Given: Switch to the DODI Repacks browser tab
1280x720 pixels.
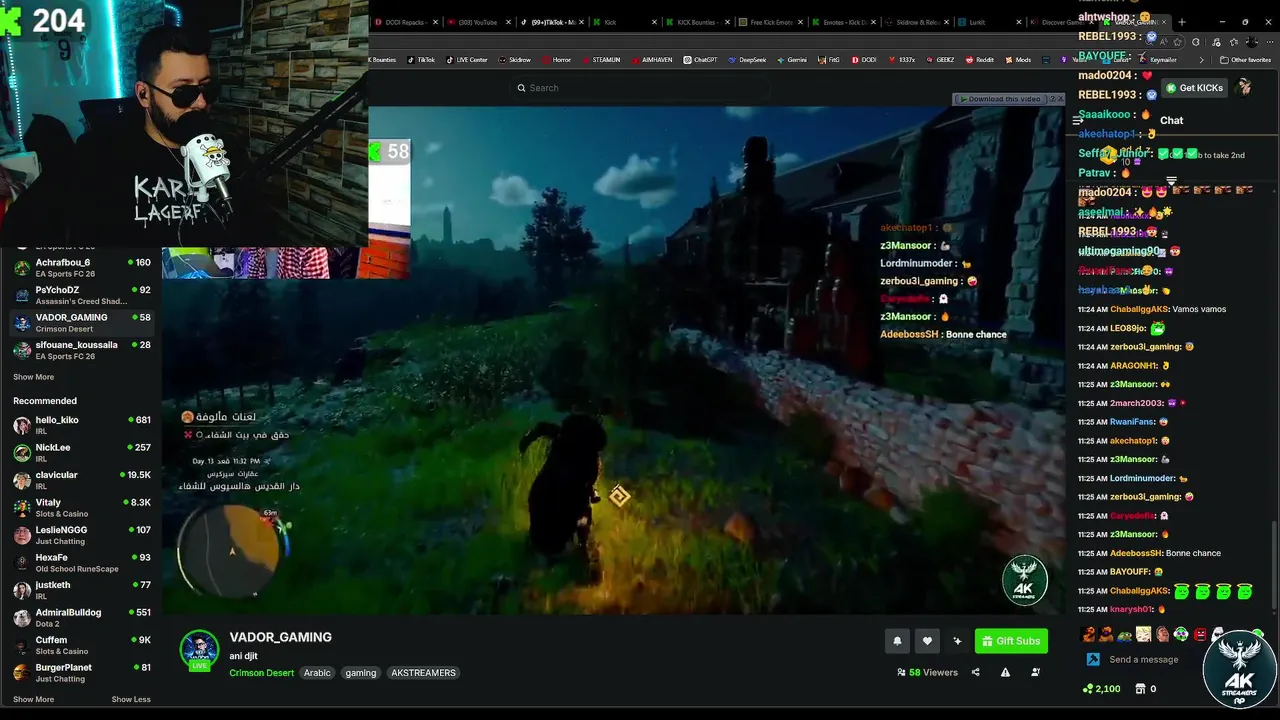Looking at the screenshot, I should coord(405,22).
